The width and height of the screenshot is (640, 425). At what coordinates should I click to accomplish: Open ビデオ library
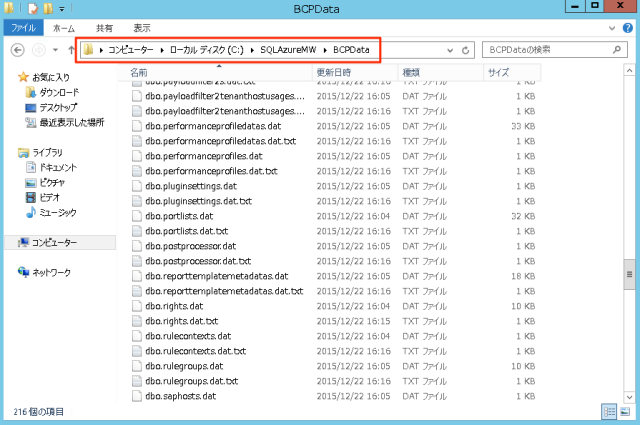(49, 198)
